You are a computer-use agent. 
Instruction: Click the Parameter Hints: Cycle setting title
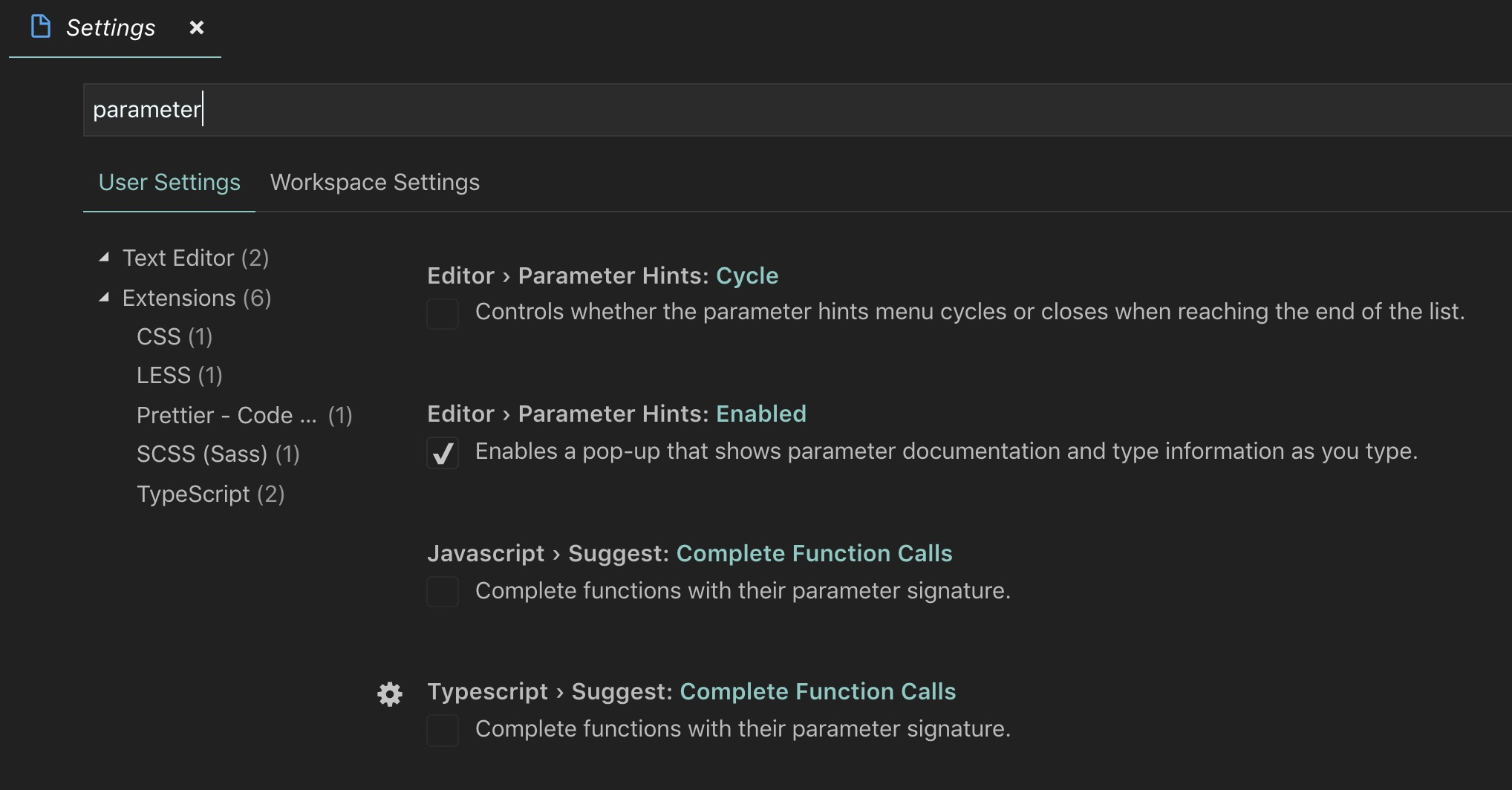[x=603, y=276]
